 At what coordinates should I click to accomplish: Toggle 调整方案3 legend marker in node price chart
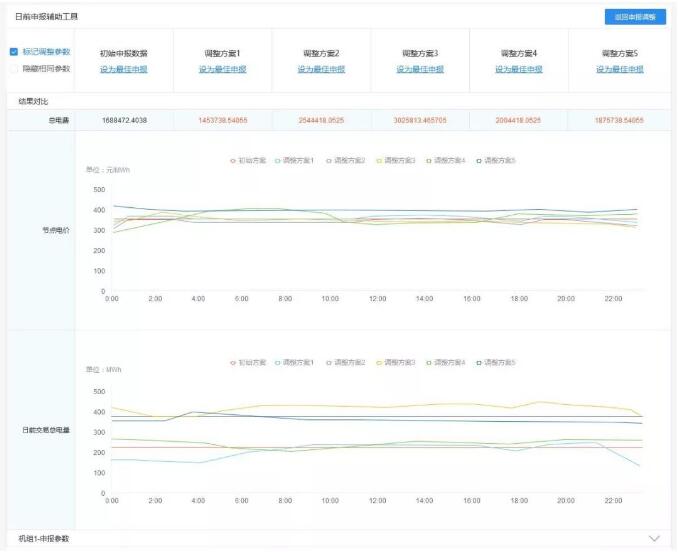coord(379,161)
